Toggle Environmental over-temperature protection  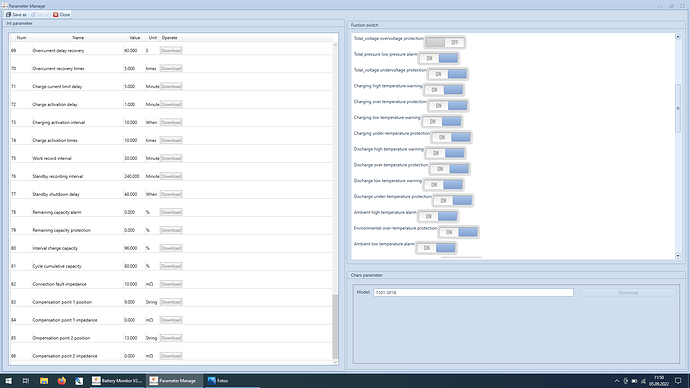pos(458,232)
